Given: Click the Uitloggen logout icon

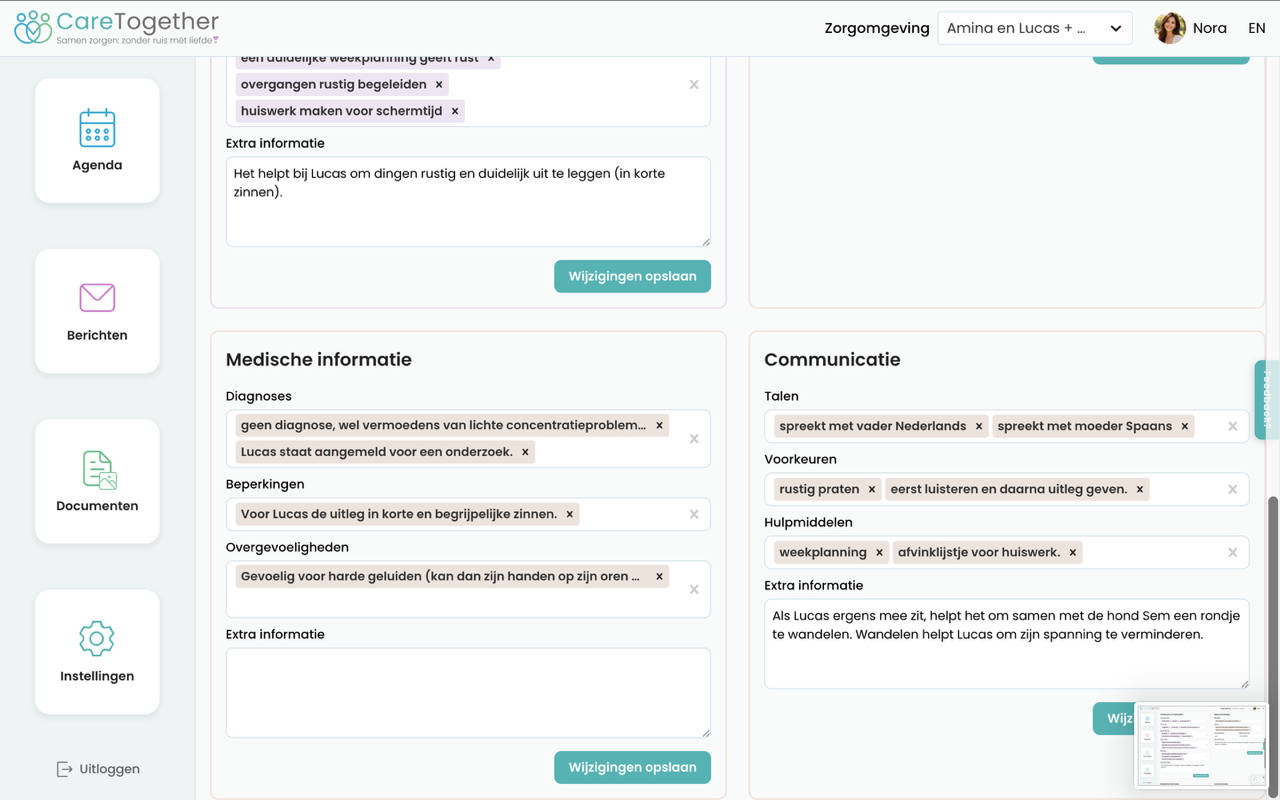Looking at the screenshot, I should point(64,769).
